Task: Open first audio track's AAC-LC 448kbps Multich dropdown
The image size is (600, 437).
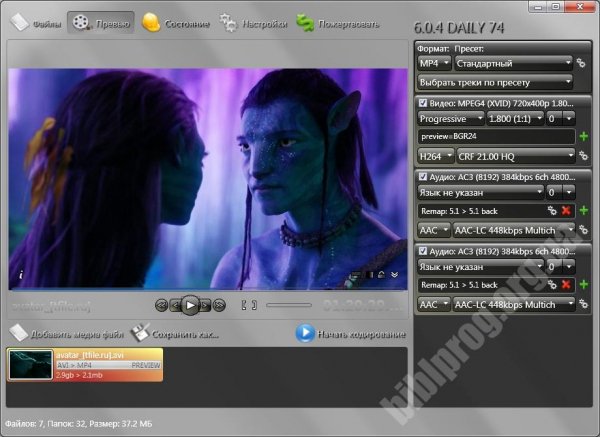Action: click(x=514, y=230)
